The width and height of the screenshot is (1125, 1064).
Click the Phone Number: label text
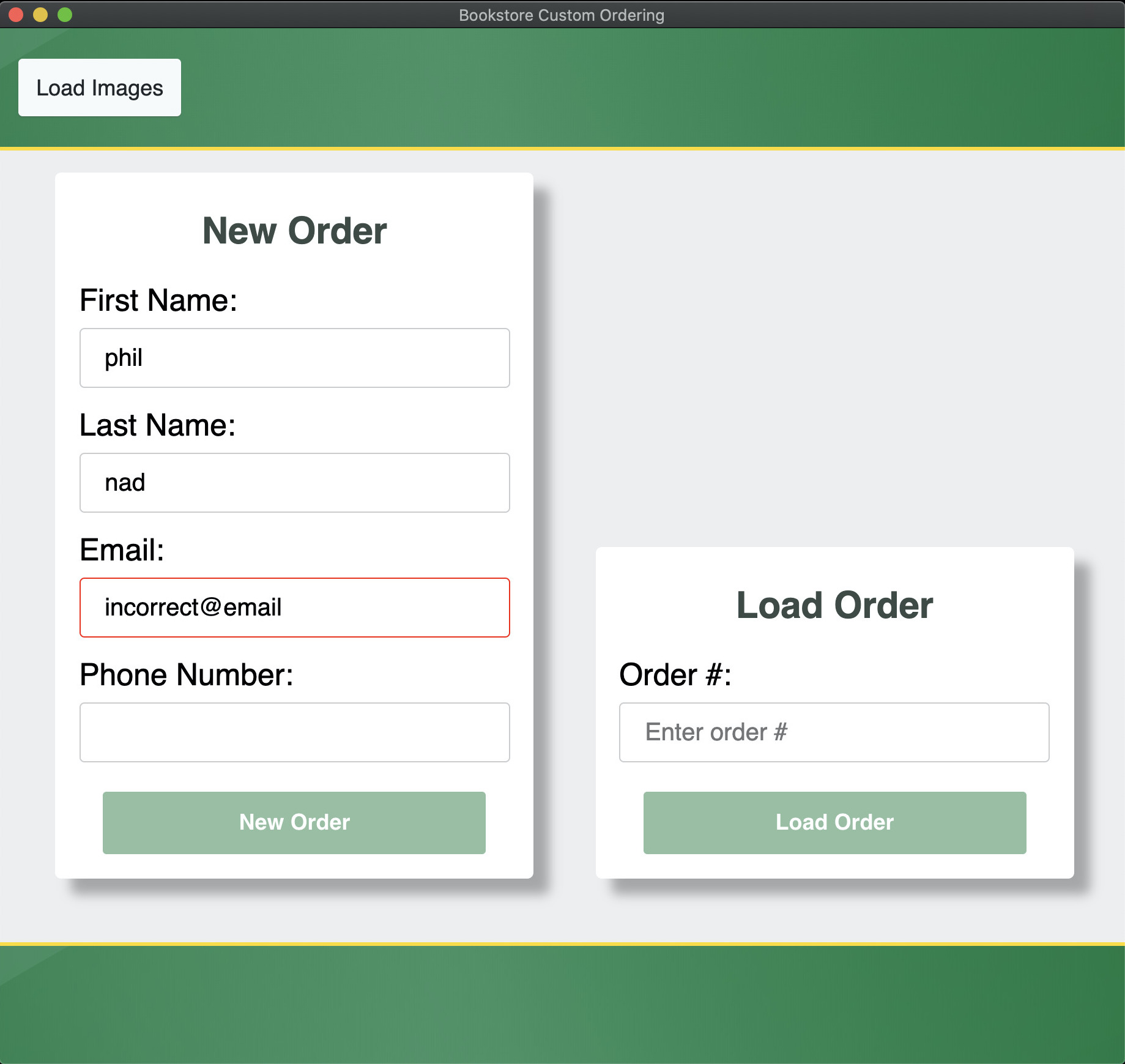(187, 675)
